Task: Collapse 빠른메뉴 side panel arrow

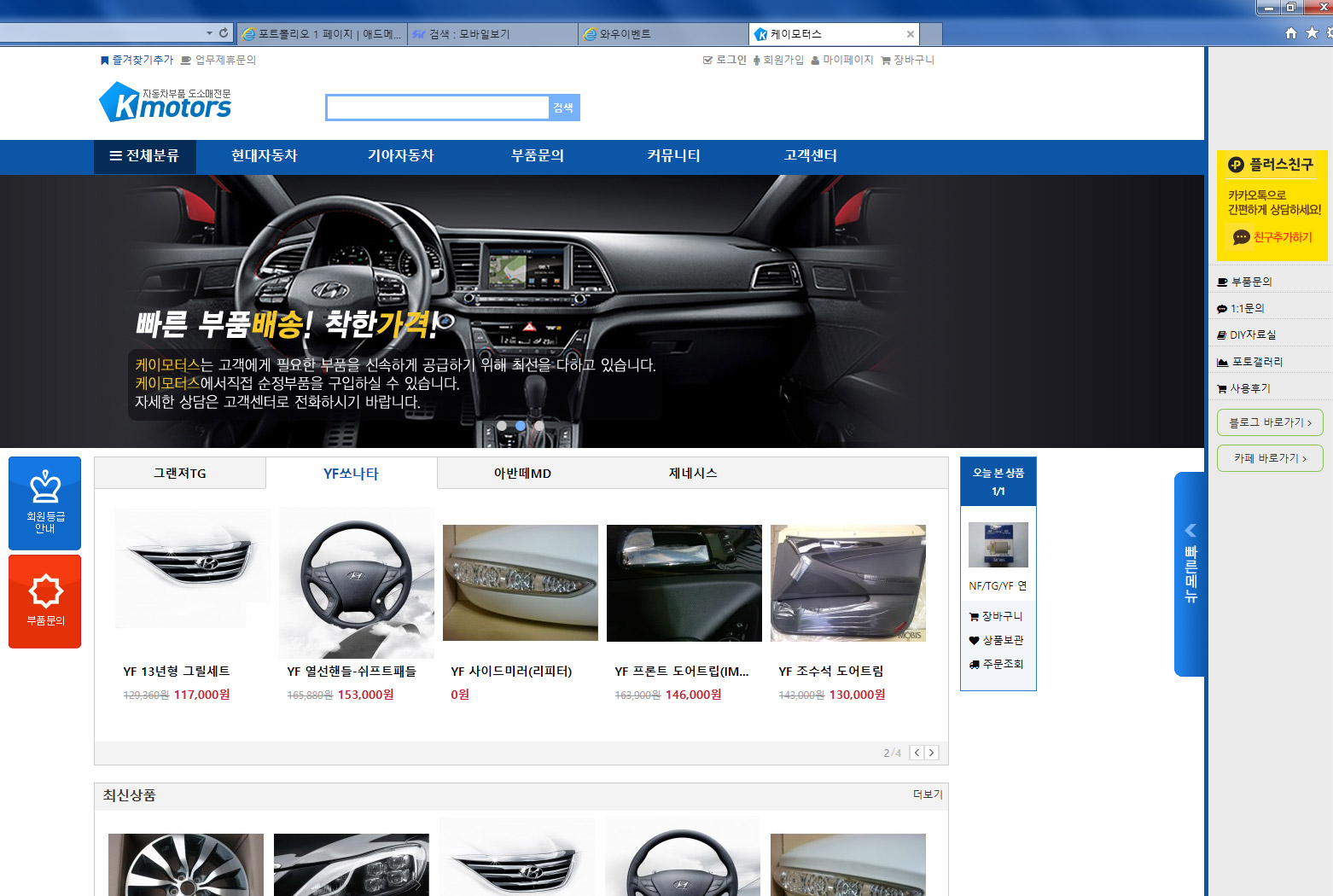Action: coord(1190,531)
